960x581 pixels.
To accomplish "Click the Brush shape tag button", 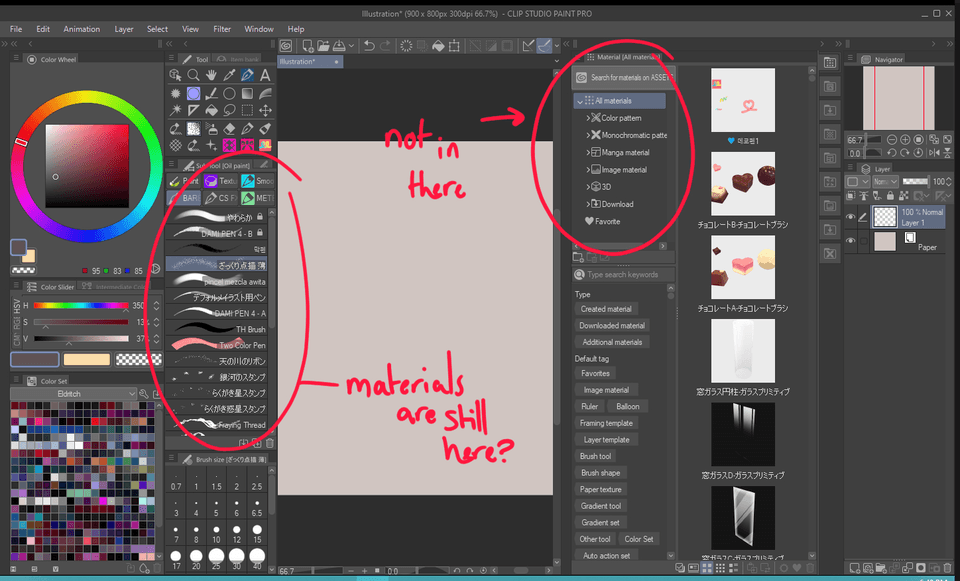I will (600, 473).
